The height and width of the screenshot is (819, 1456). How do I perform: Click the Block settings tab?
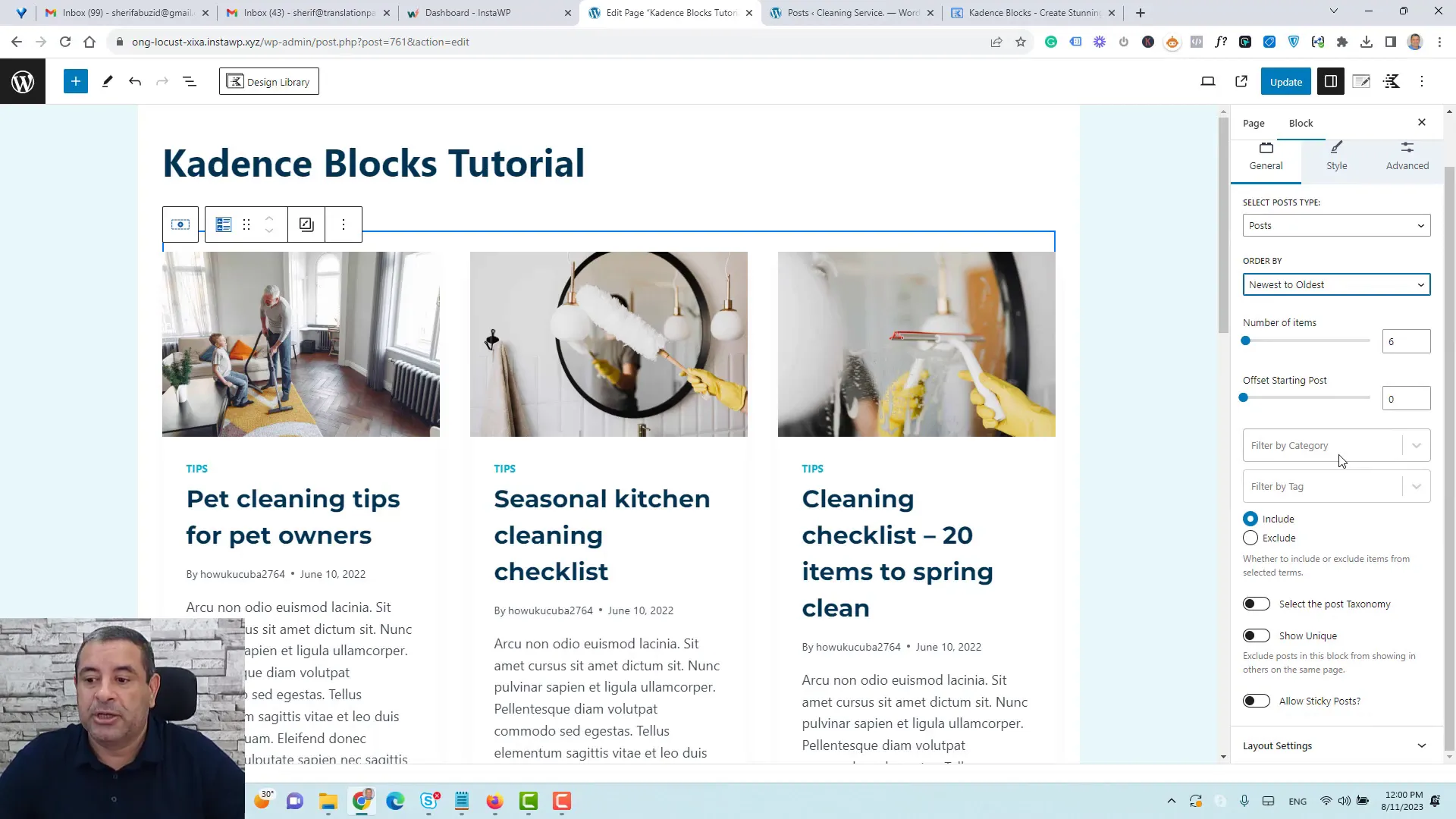1301,122
